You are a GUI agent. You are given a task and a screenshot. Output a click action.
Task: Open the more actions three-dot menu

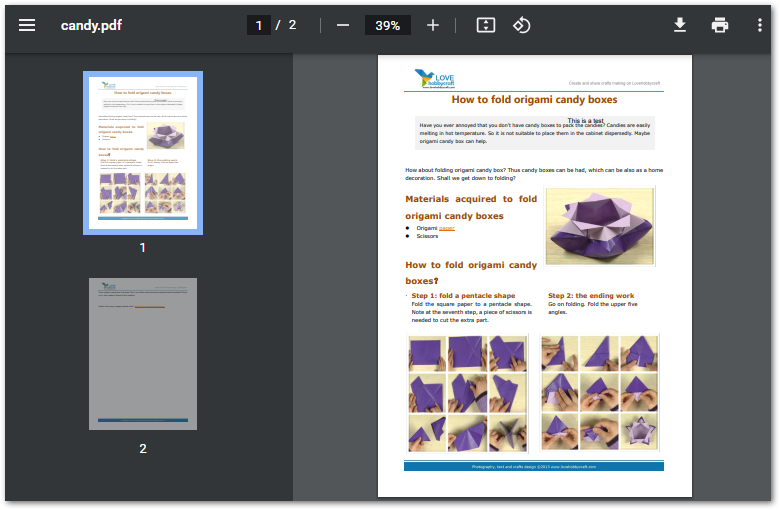pos(759,25)
